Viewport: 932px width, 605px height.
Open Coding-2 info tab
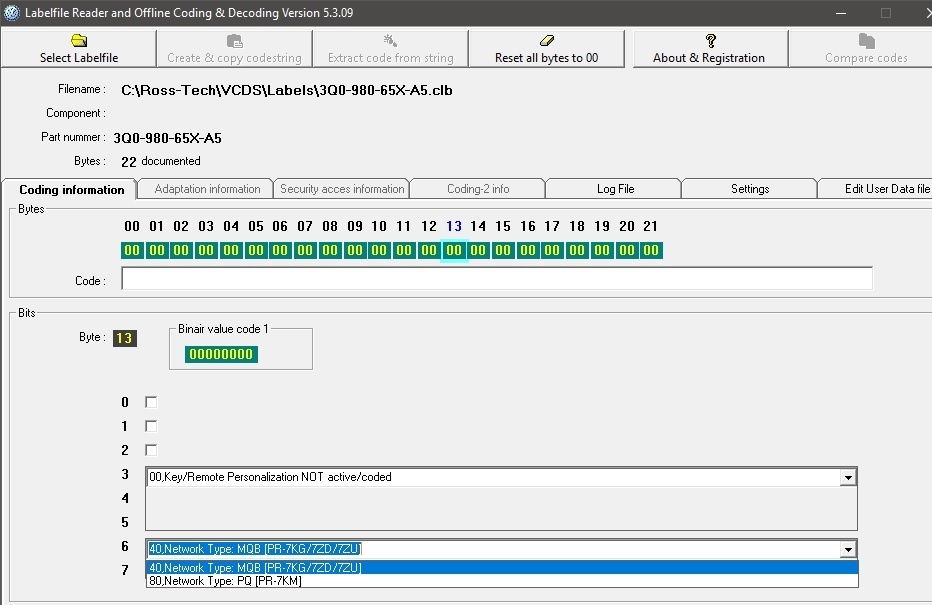click(478, 189)
